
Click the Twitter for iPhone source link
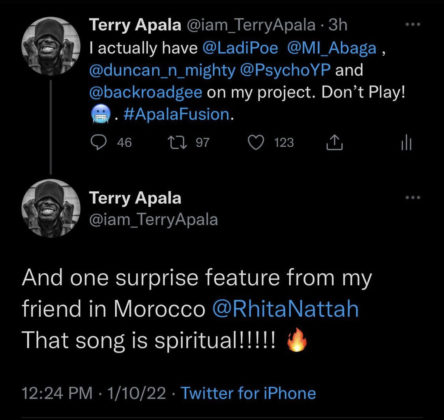(248, 393)
